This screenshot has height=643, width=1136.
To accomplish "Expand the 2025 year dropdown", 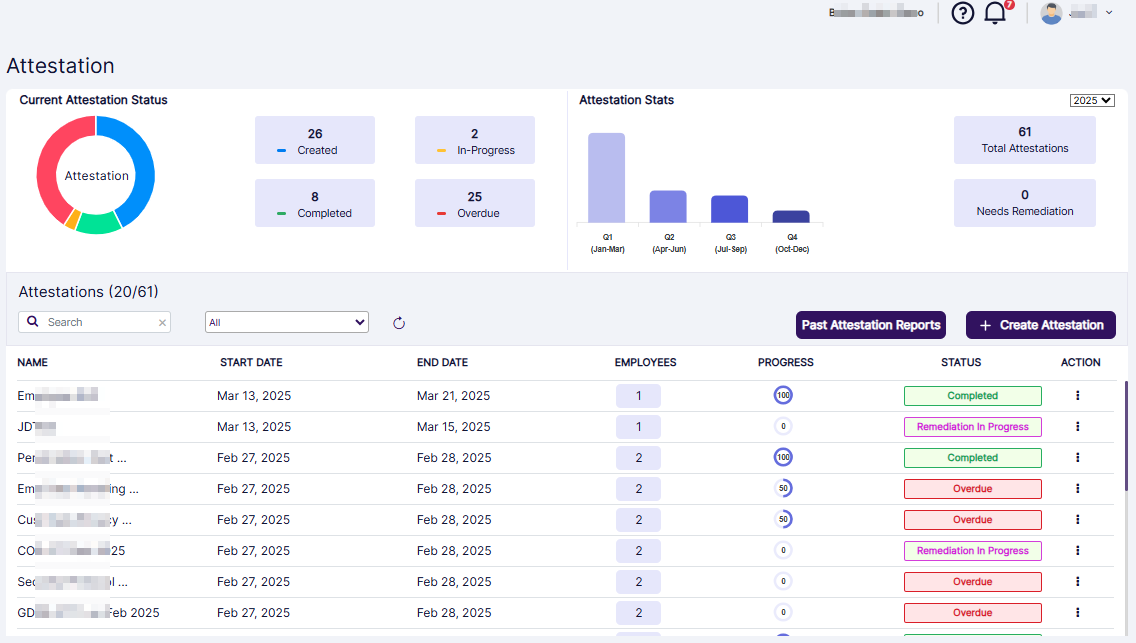I will pyautogui.click(x=1092, y=101).
